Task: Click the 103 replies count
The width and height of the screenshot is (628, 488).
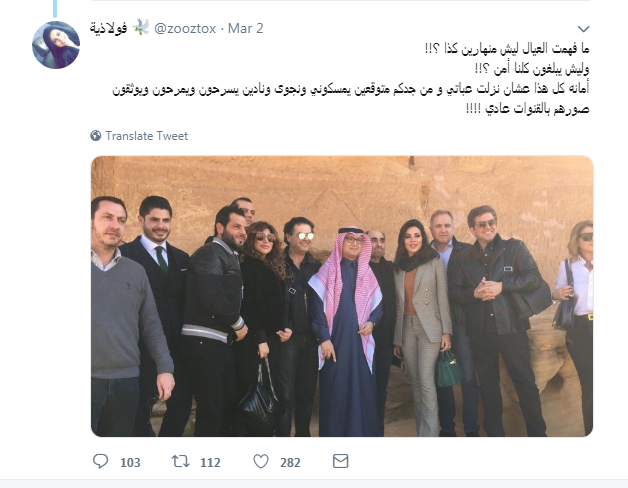Action: [x=130, y=462]
